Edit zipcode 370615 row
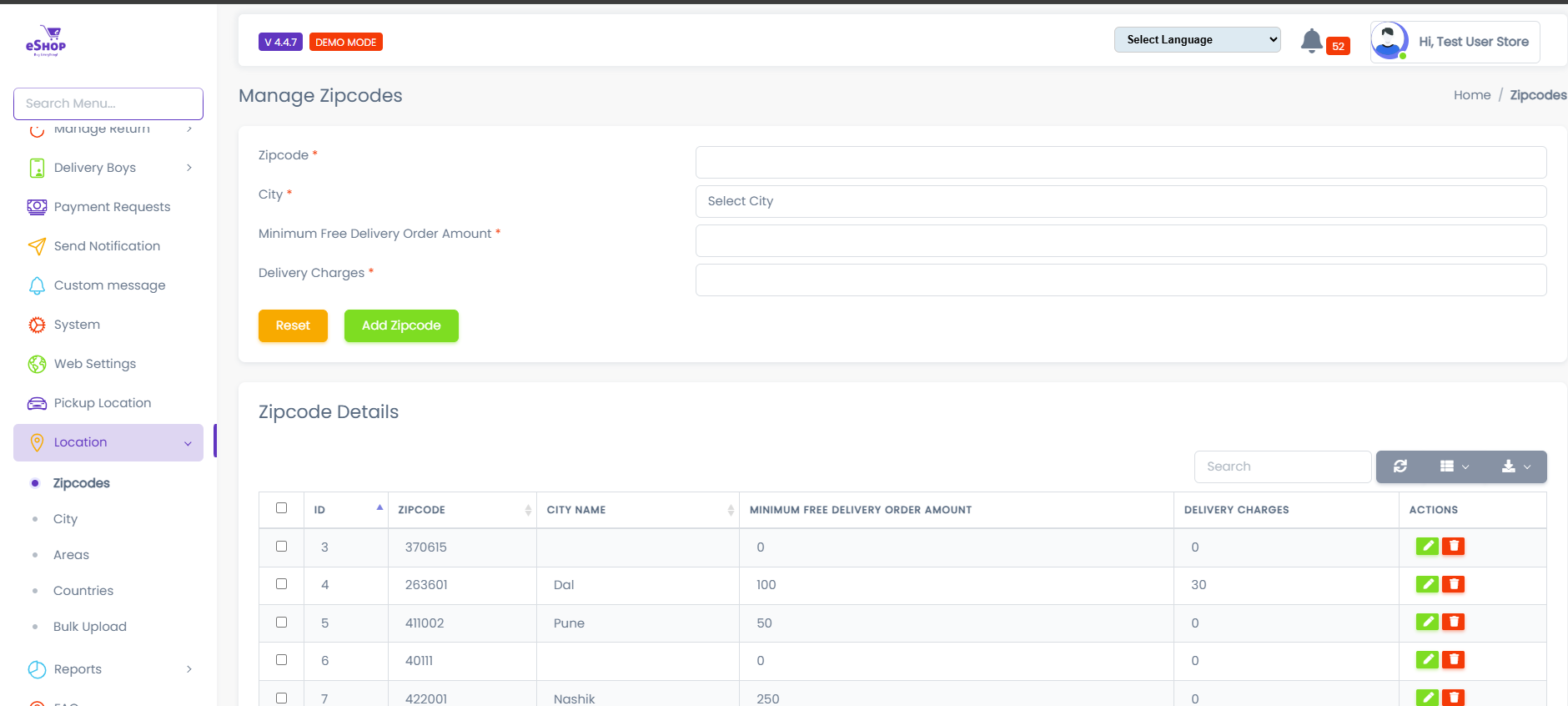 point(1427,547)
